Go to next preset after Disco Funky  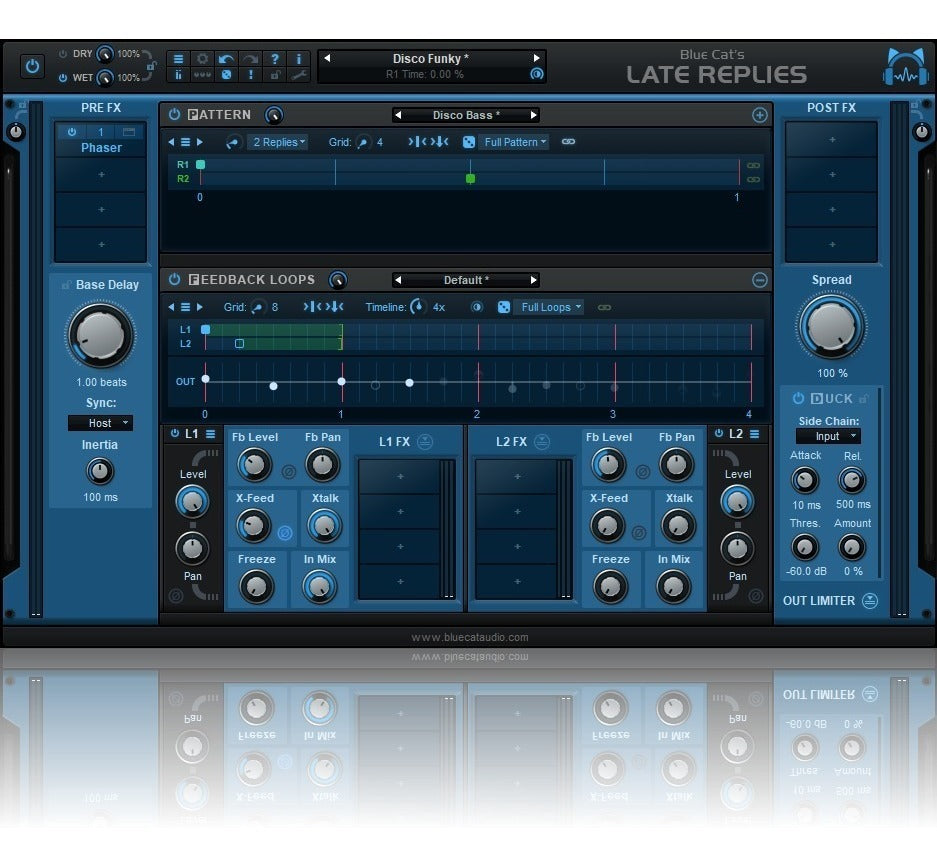536,59
